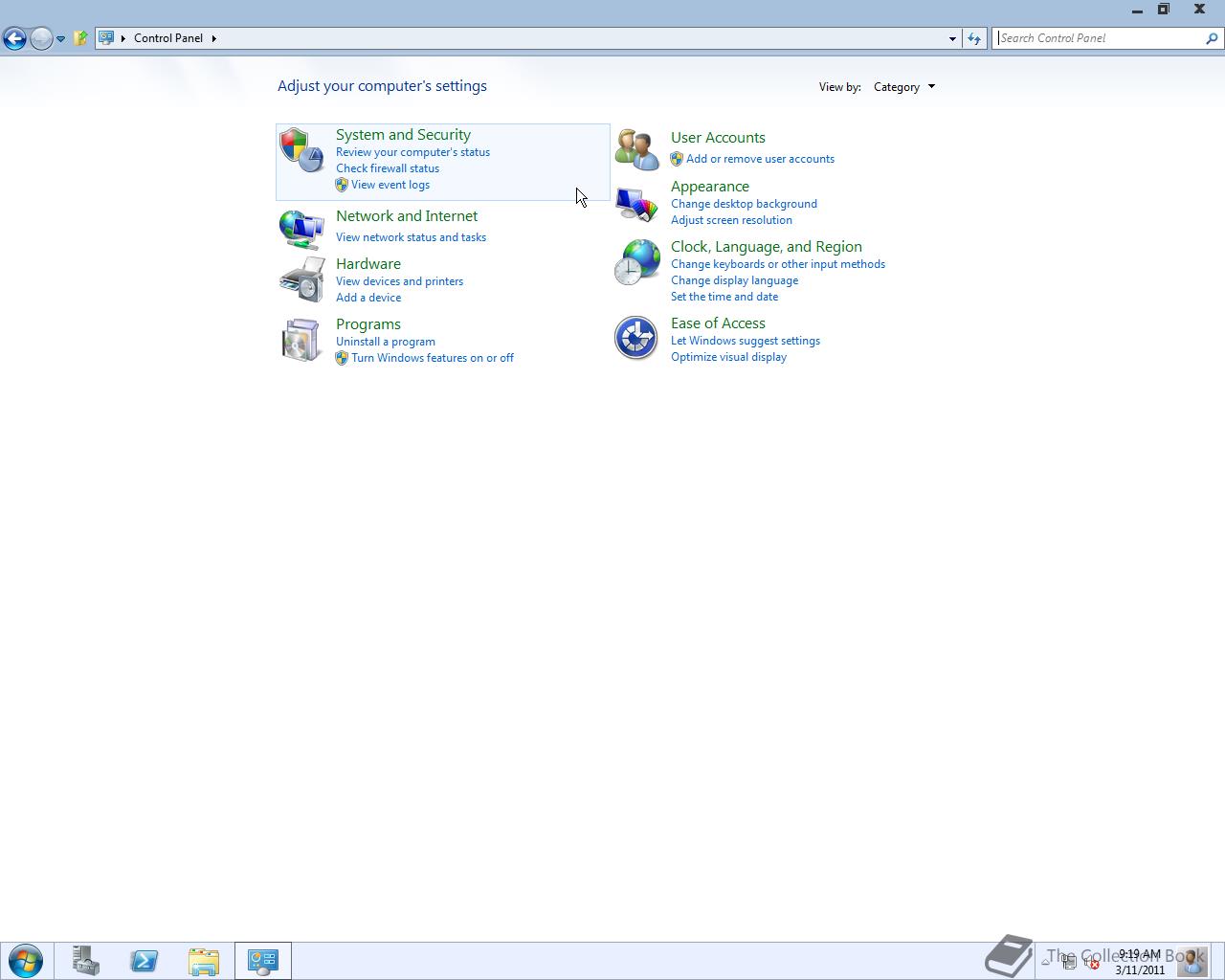
Task: Open the Start menu orb
Action: [26, 961]
